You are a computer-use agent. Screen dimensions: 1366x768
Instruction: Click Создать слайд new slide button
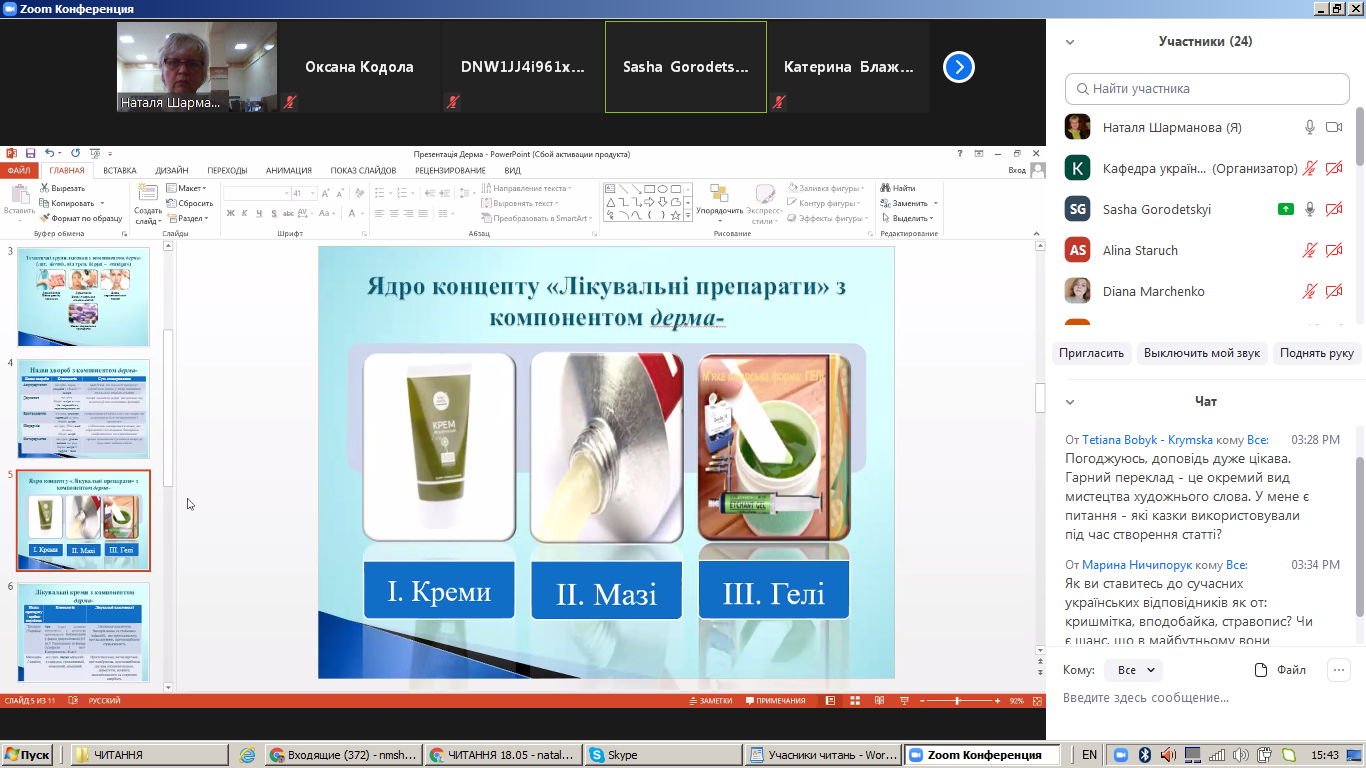pos(148,205)
